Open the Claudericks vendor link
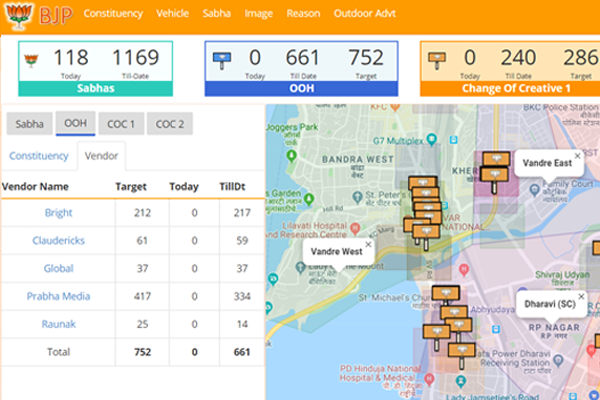Viewport: 600px width, 400px height. coord(58,240)
